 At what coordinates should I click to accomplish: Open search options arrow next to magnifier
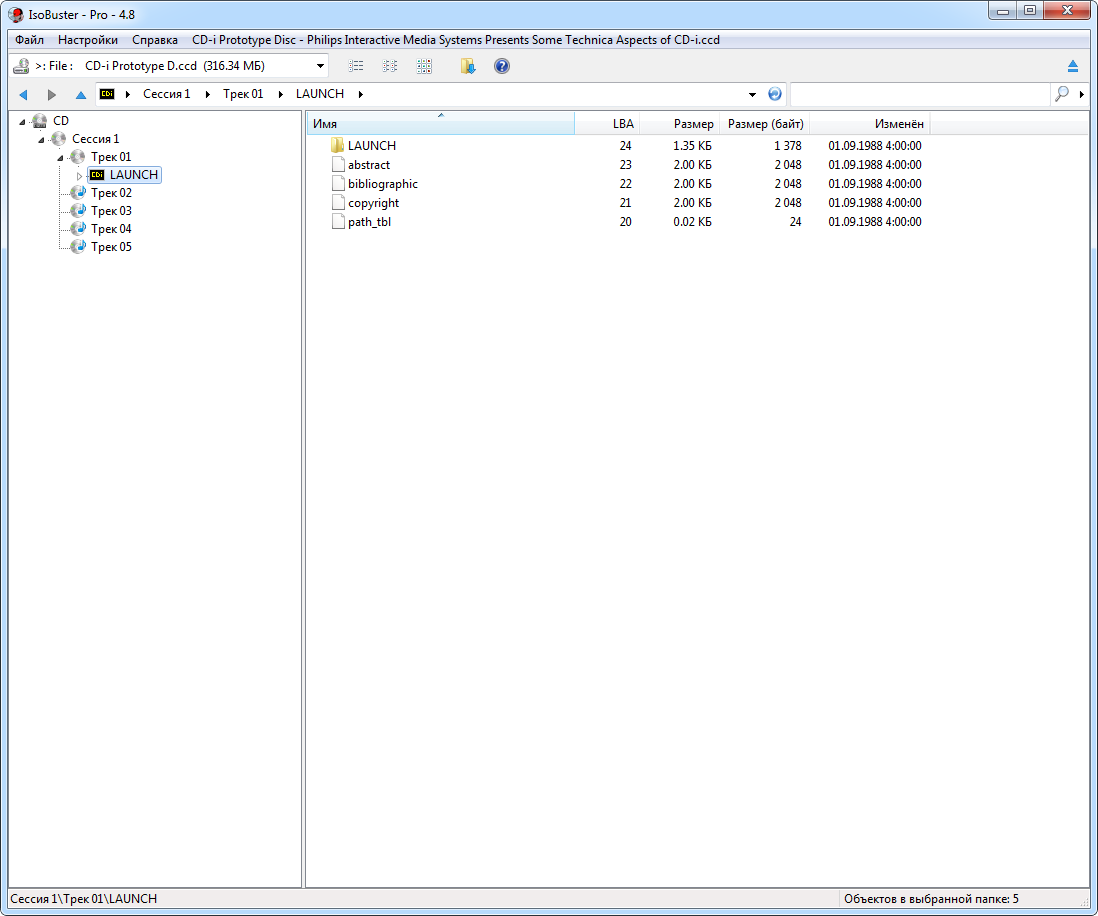click(x=1082, y=94)
